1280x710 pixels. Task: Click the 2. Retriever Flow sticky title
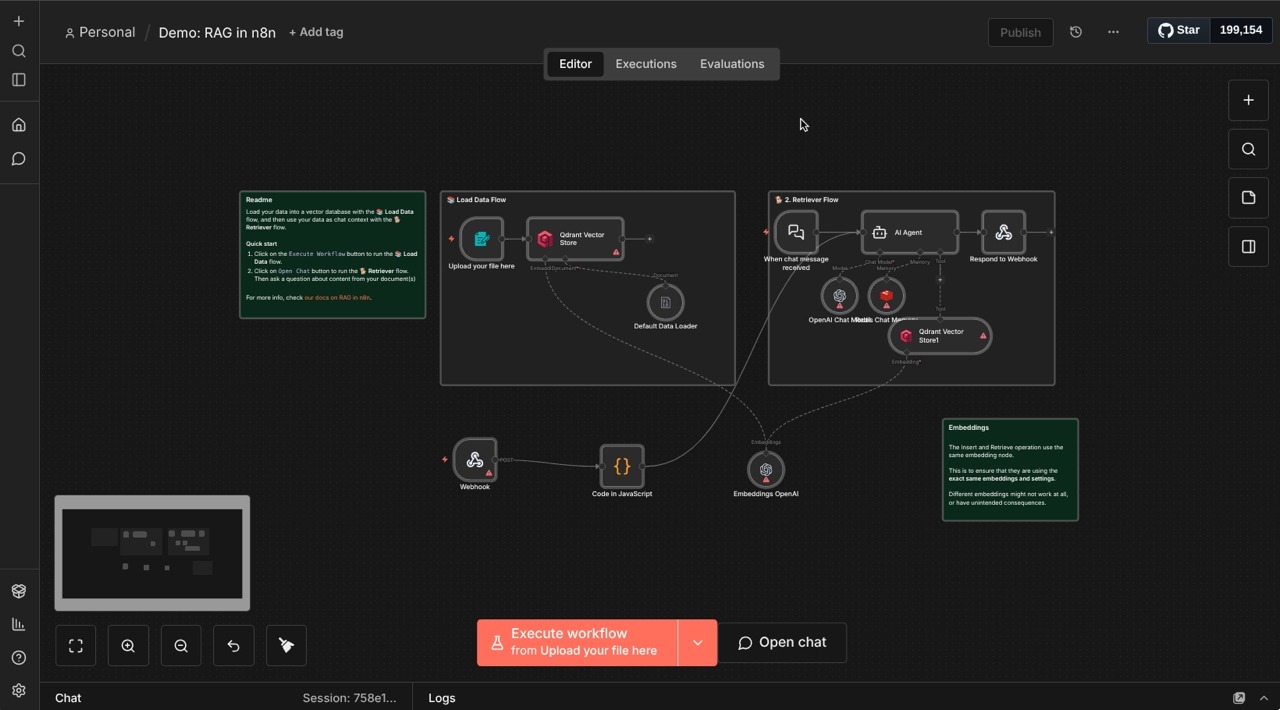(806, 200)
